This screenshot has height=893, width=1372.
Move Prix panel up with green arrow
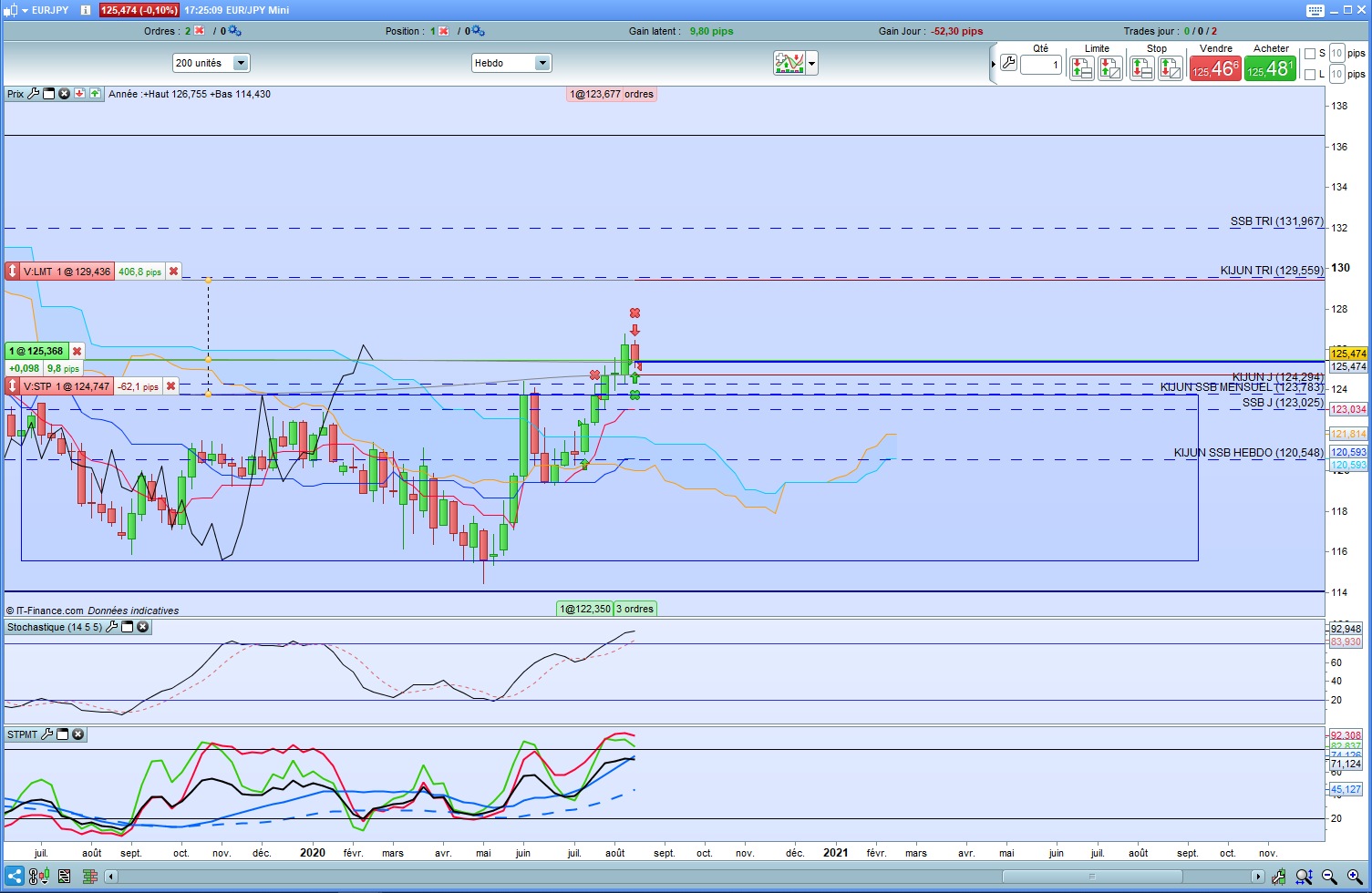95,94
